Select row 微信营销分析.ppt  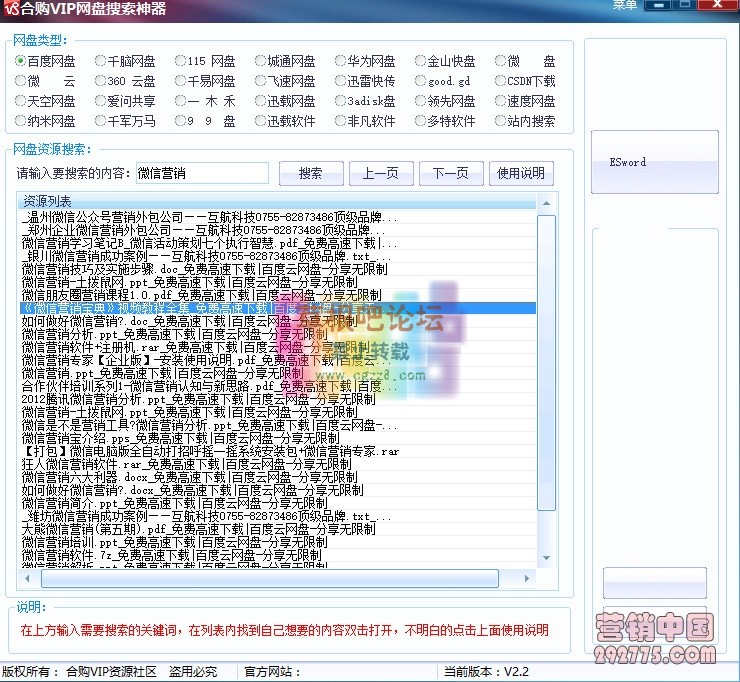[x=278, y=334]
